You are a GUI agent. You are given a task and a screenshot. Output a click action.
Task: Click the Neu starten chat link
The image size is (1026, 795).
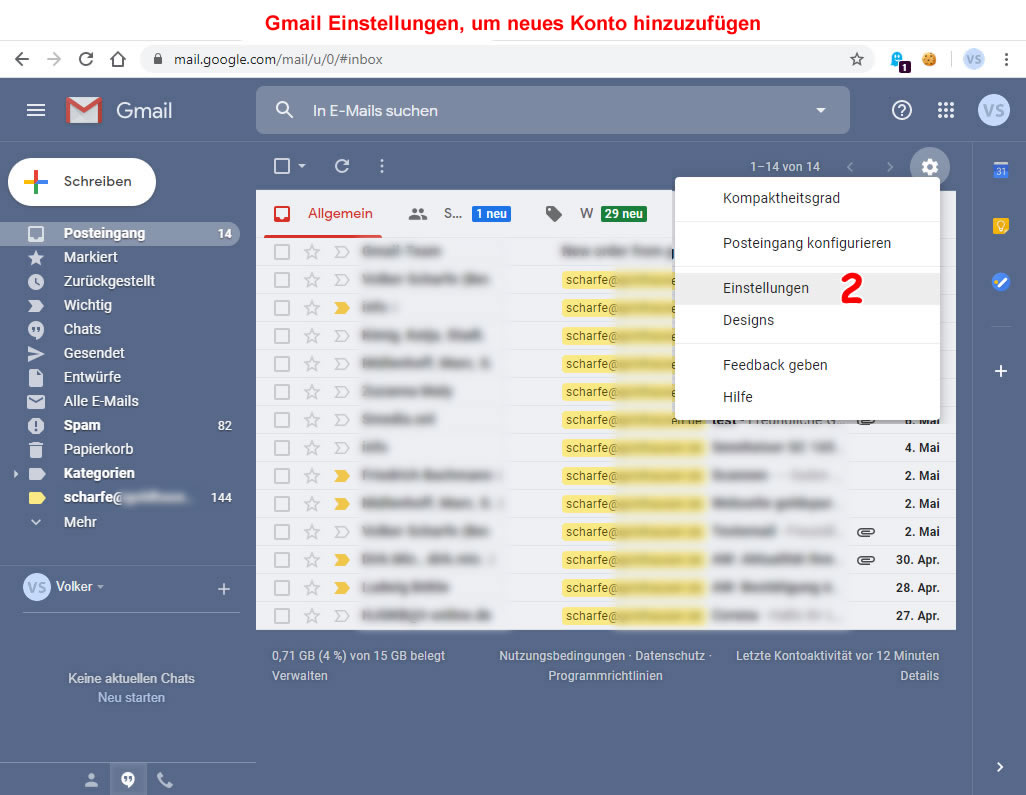pyautogui.click(x=132, y=698)
